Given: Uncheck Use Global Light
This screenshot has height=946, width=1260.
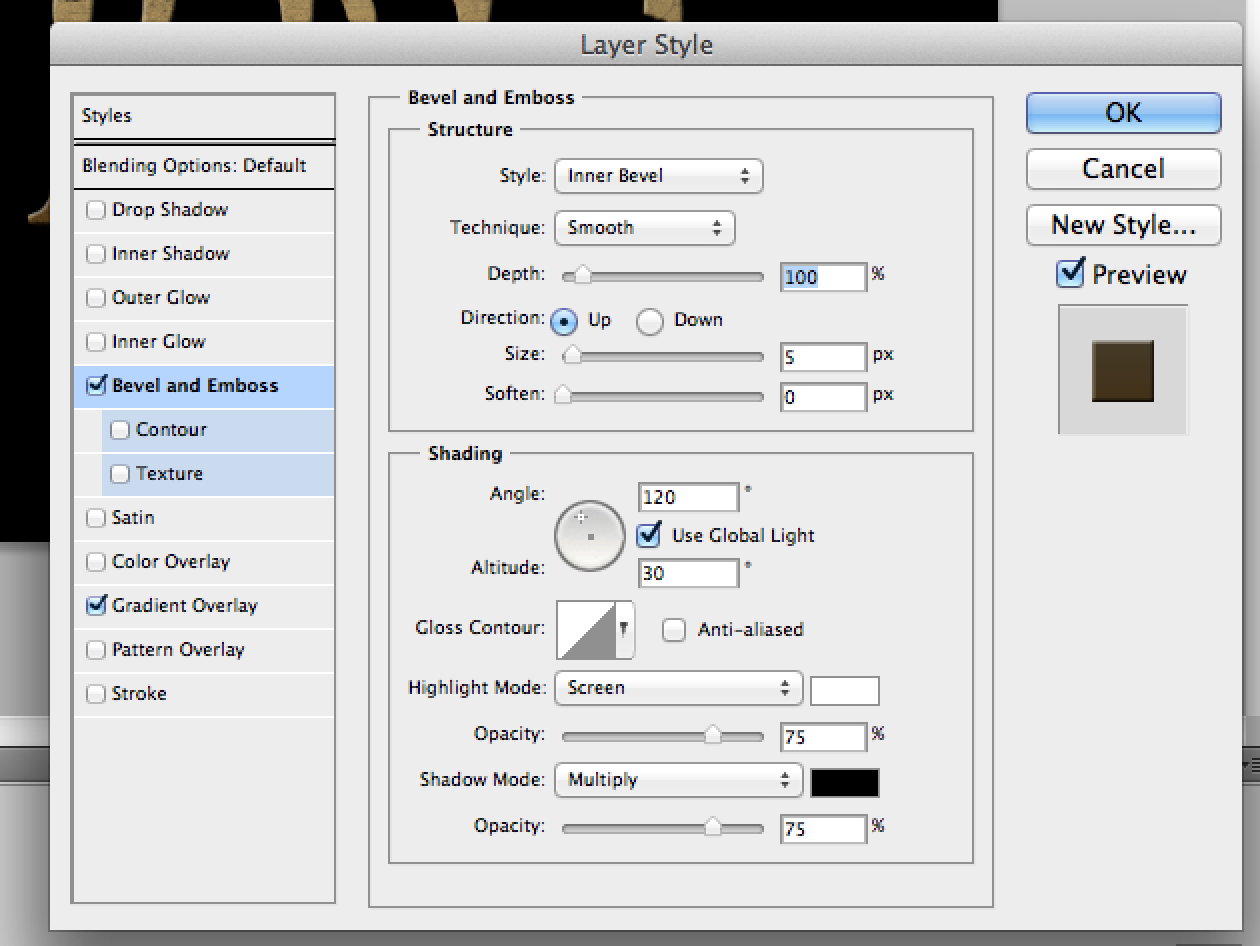Looking at the screenshot, I should pos(648,535).
